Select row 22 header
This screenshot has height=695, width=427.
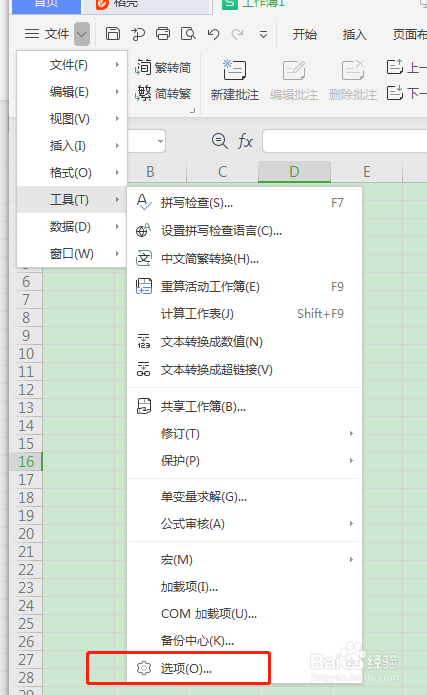click(x=26, y=570)
